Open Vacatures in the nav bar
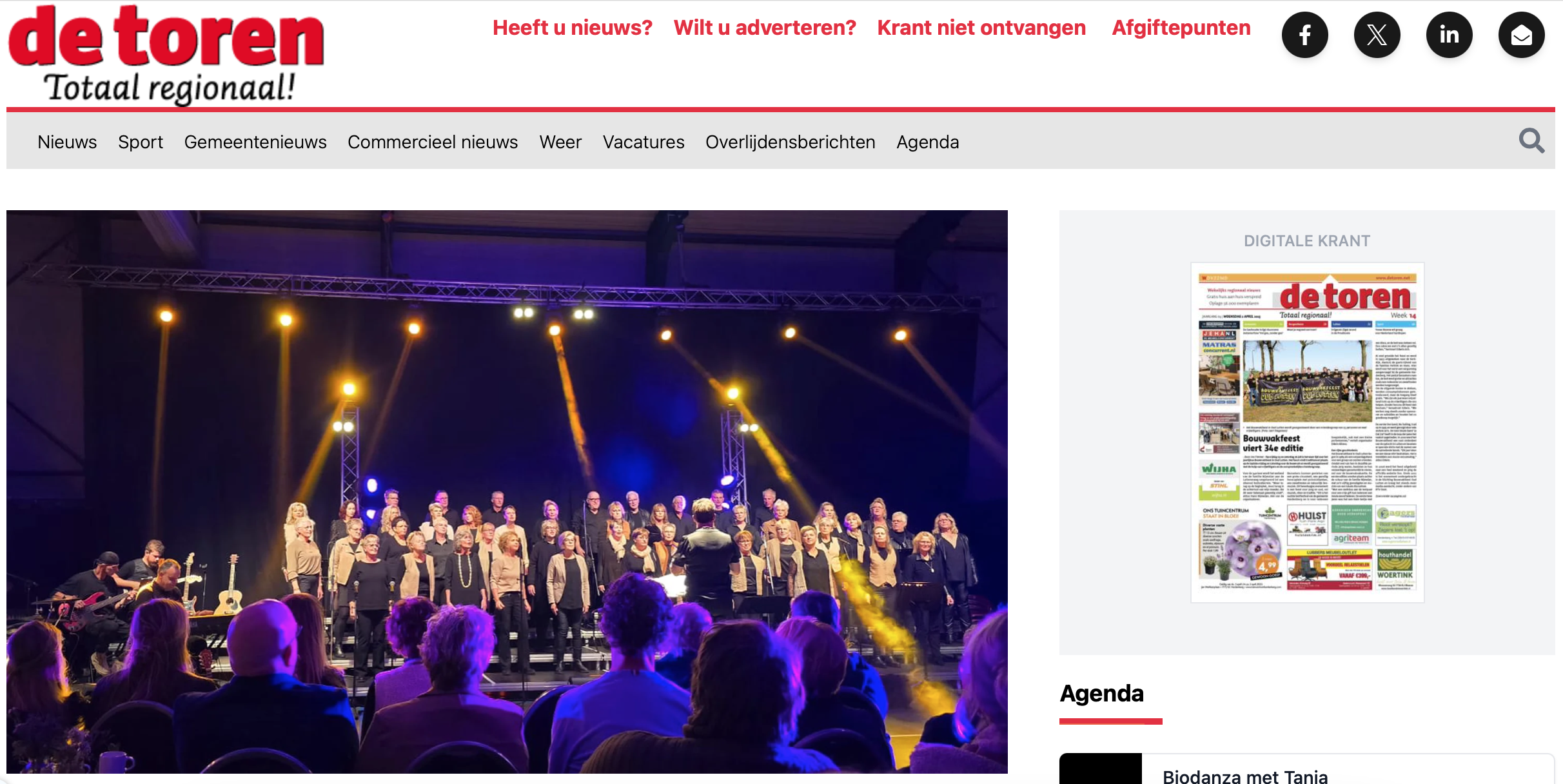This screenshot has width=1563, height=784. 644,142
